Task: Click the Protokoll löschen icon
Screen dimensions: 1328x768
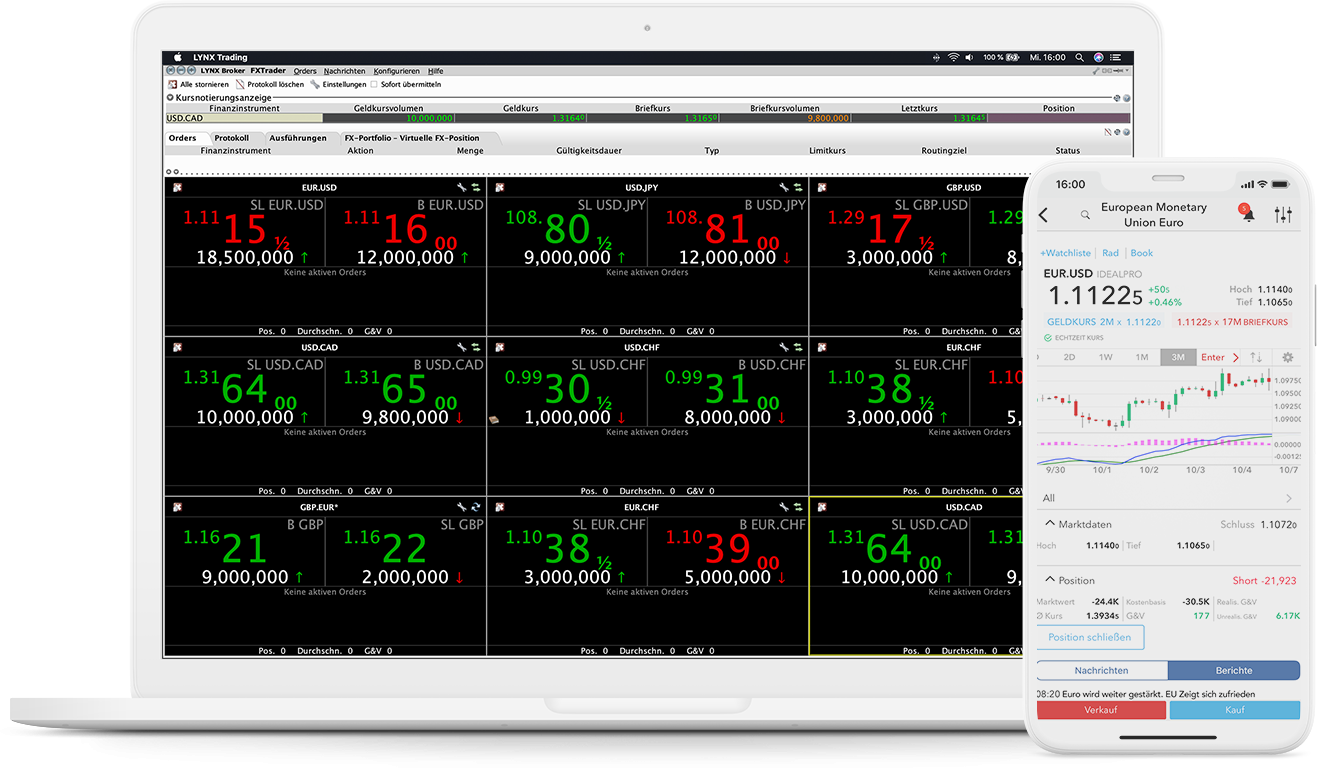Action: [238, 84]
